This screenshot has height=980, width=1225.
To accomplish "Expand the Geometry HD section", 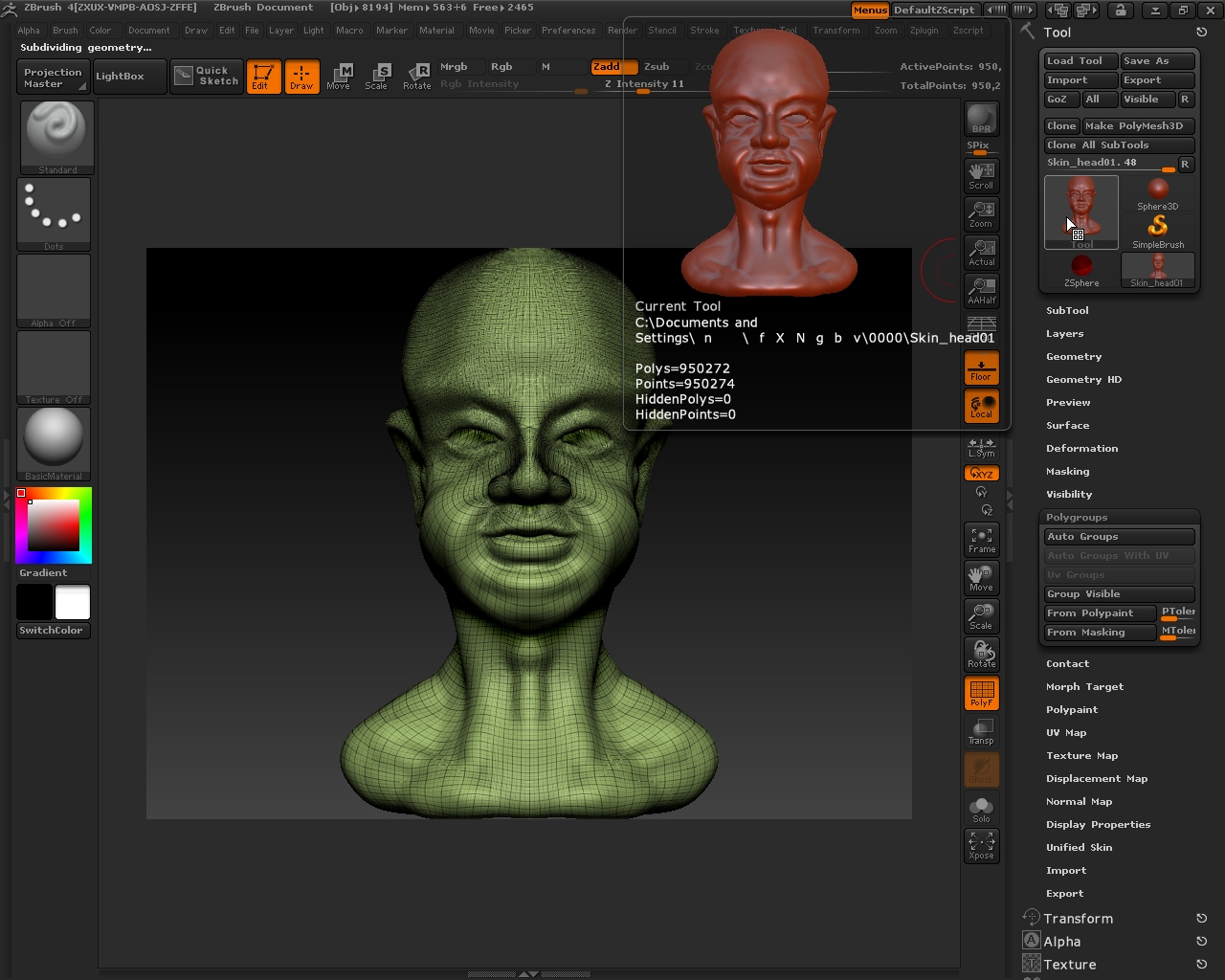I will pyautogui.click(x=1083, y=380).
